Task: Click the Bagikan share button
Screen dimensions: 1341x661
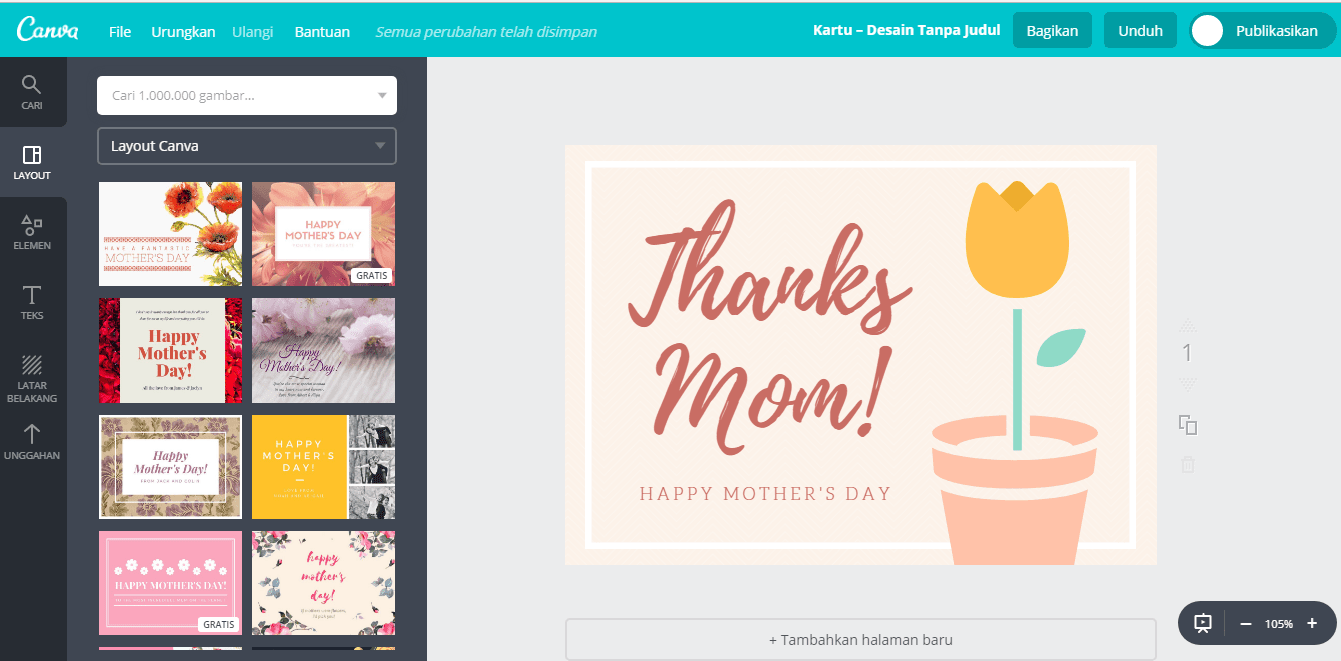Action: tap(1052, 30)
